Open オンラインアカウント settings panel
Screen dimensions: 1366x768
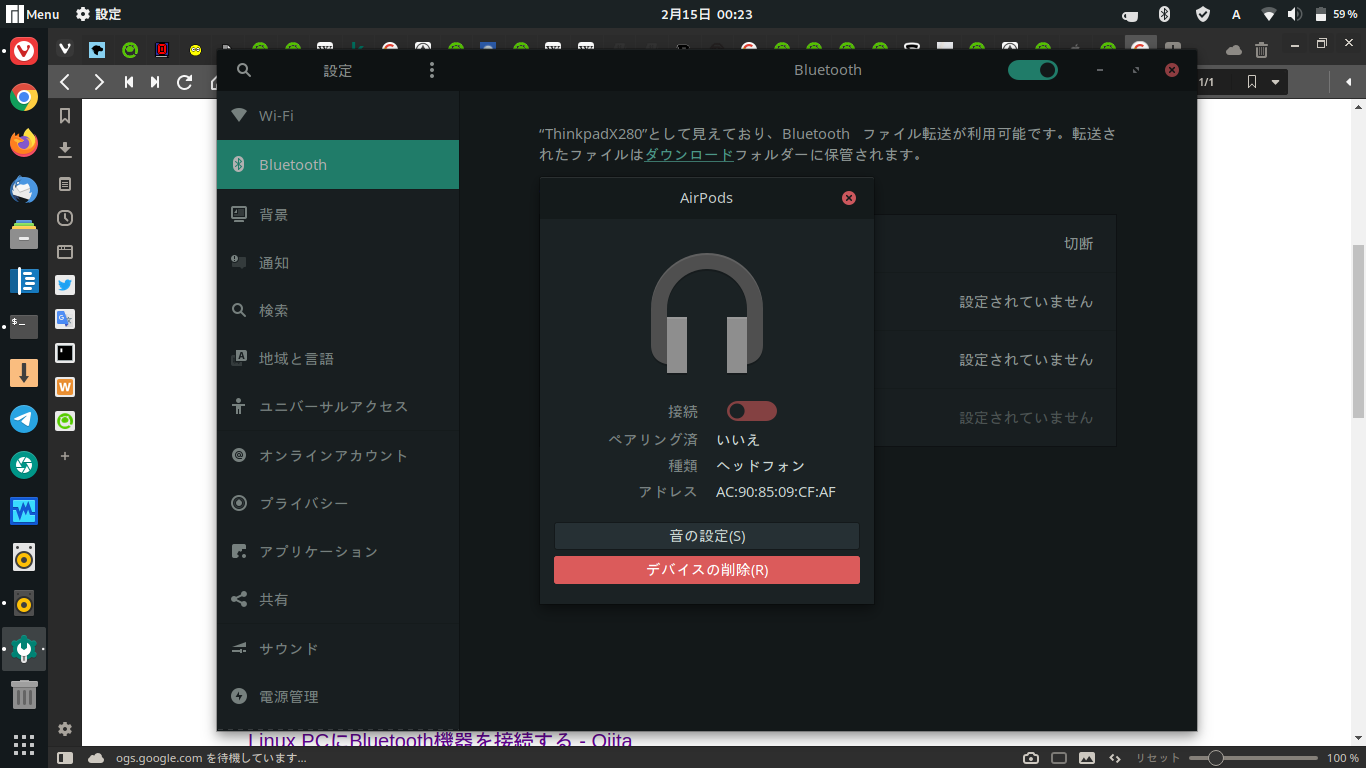(x=338, y=456)
